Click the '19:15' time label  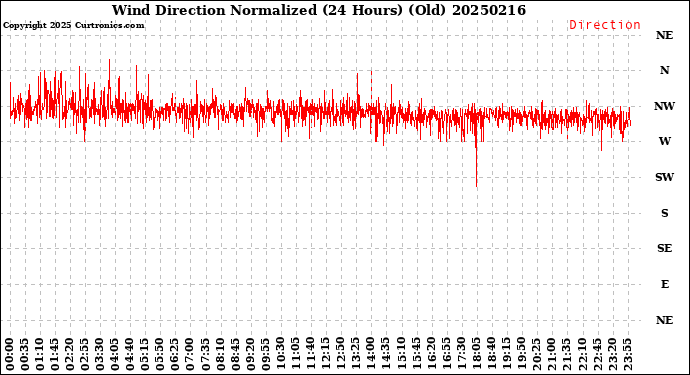tap(506, 355)
